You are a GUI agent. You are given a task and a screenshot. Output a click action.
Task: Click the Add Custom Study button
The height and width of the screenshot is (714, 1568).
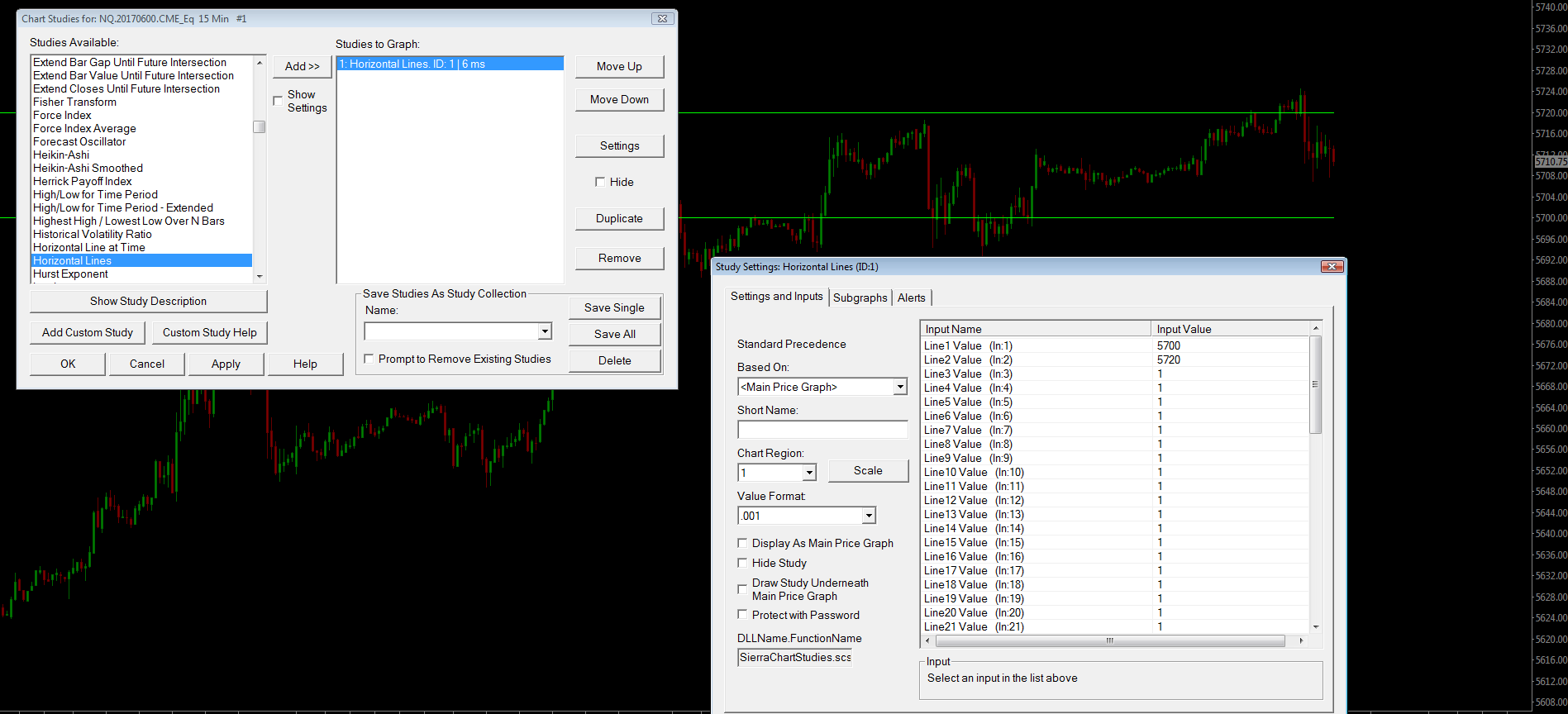[88, 332]
